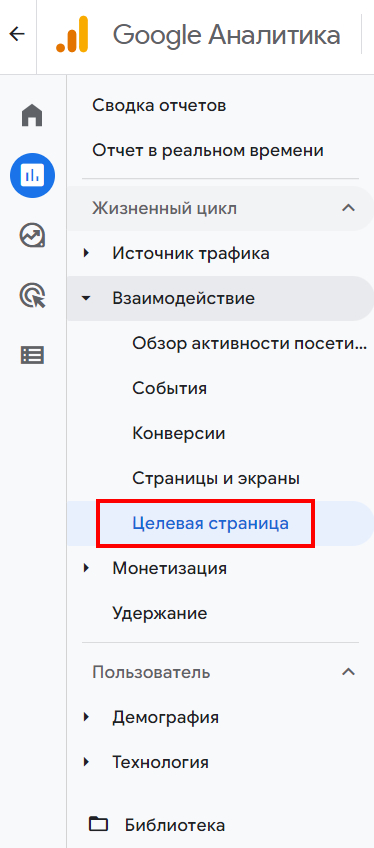Open the Advertising cursor target icon

32,296
